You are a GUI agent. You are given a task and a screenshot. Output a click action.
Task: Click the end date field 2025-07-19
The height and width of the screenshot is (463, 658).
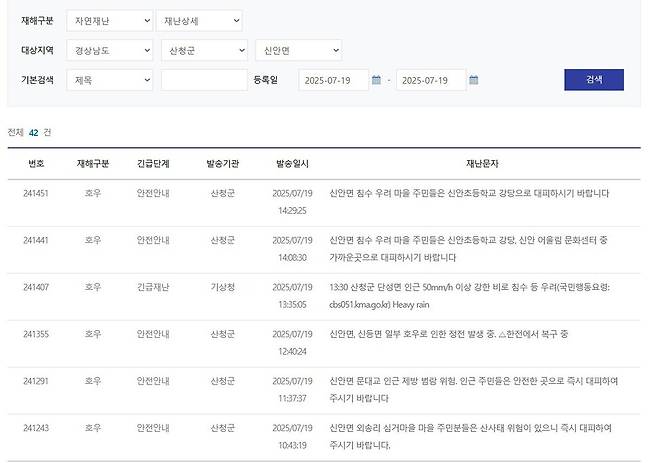pyautogui.click(x=431, y=80)
